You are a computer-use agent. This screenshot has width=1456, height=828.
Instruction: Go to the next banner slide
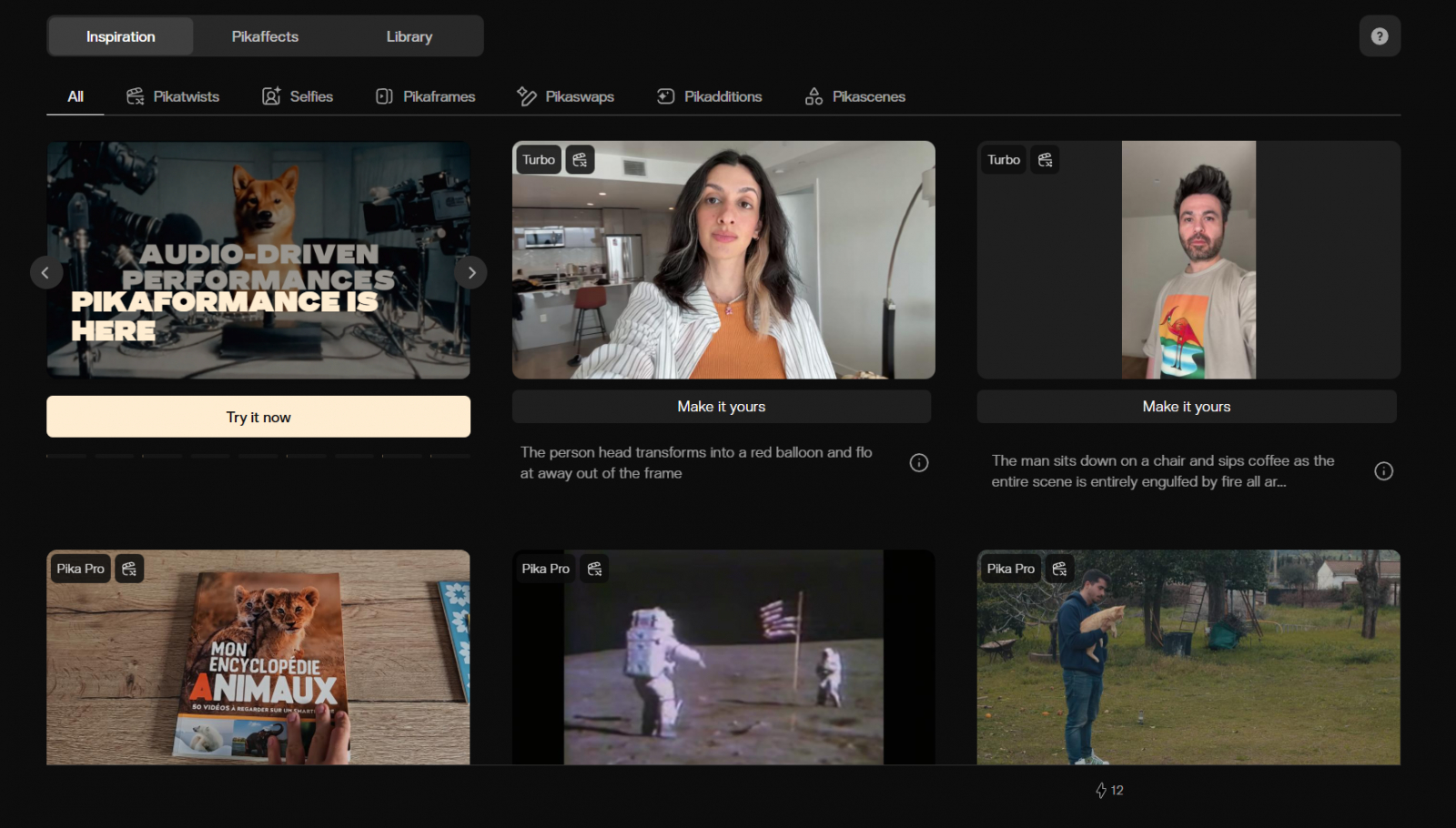click(470, 273)
